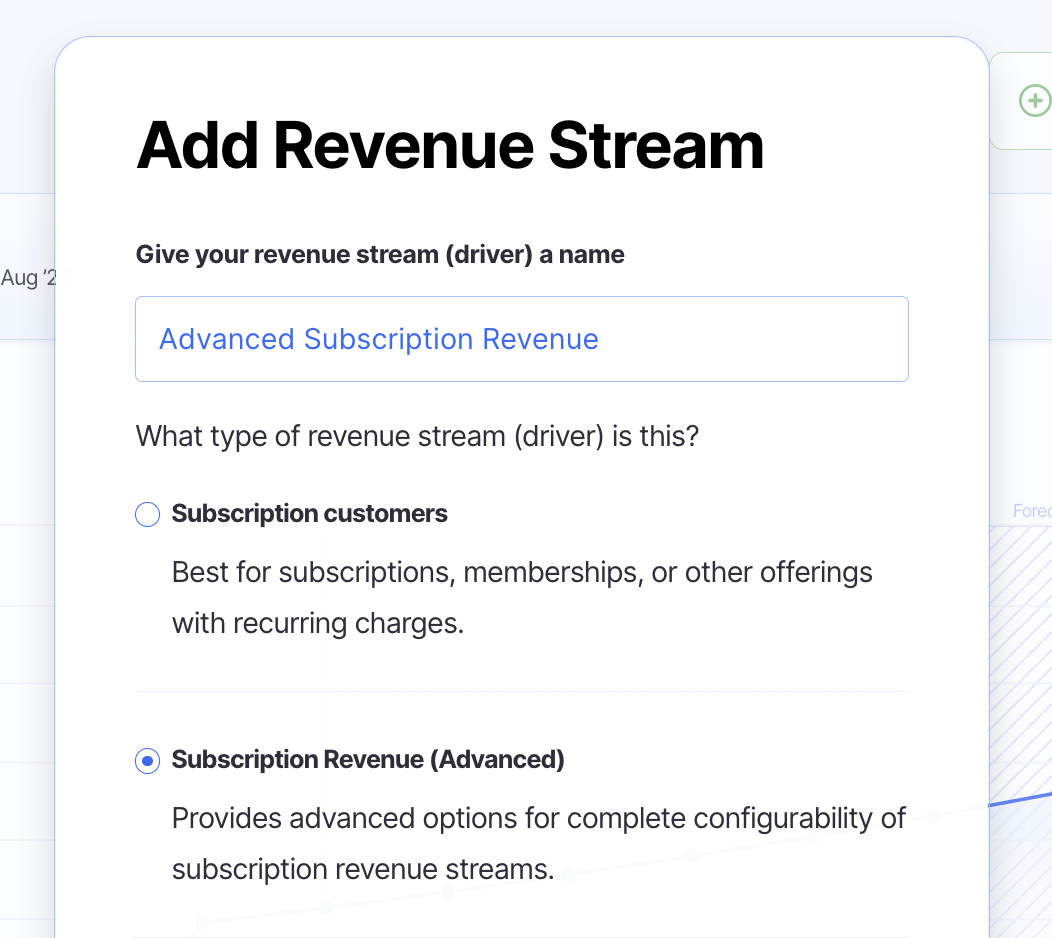Click the 'Subscription customers' option label
The height and width of the screenshot is (938, 1052).
309,514
